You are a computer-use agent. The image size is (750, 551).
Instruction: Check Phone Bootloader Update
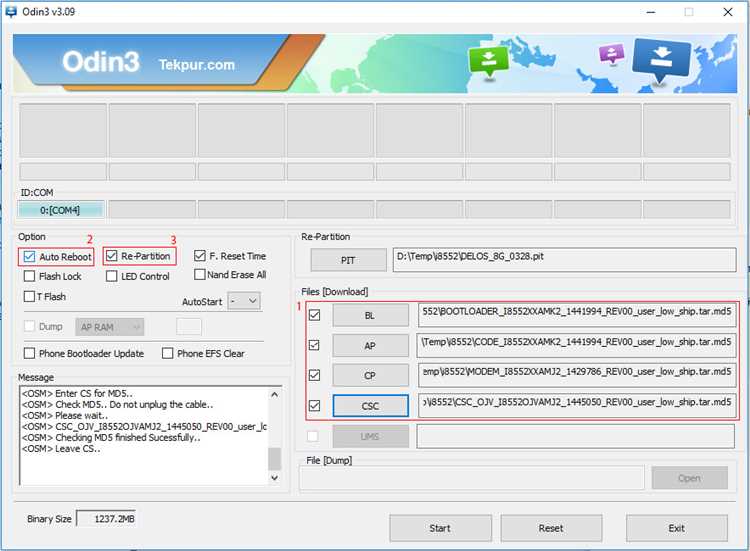coord(29,353)
